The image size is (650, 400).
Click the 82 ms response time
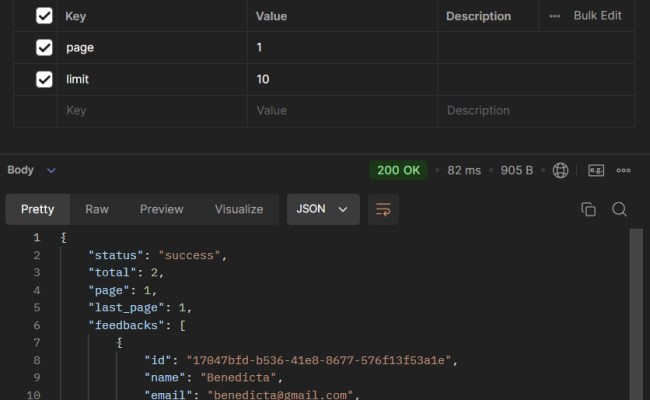[x=464, y=170]
